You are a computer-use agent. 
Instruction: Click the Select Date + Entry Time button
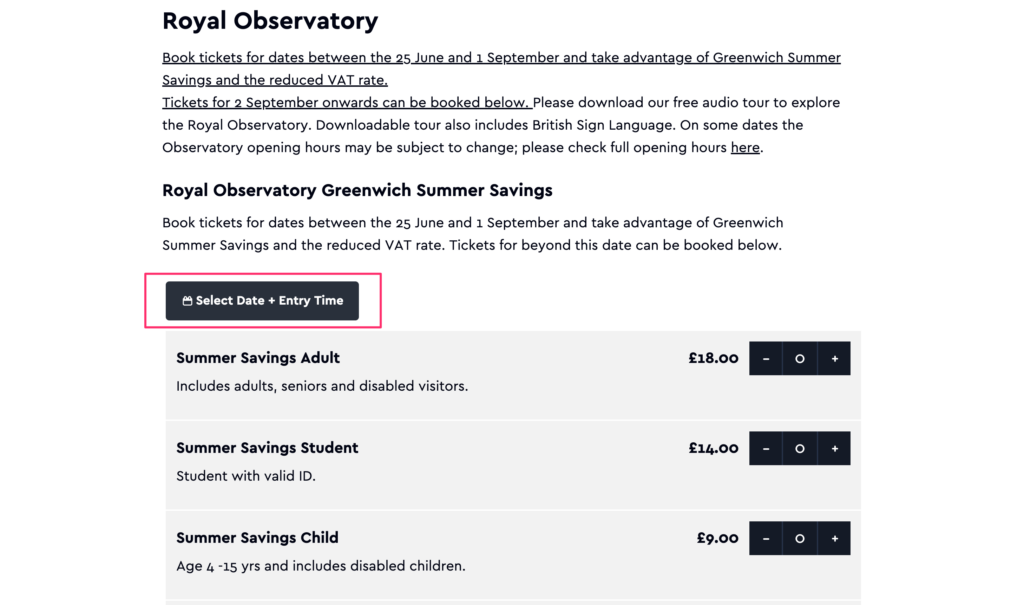[x=262, y=301]
